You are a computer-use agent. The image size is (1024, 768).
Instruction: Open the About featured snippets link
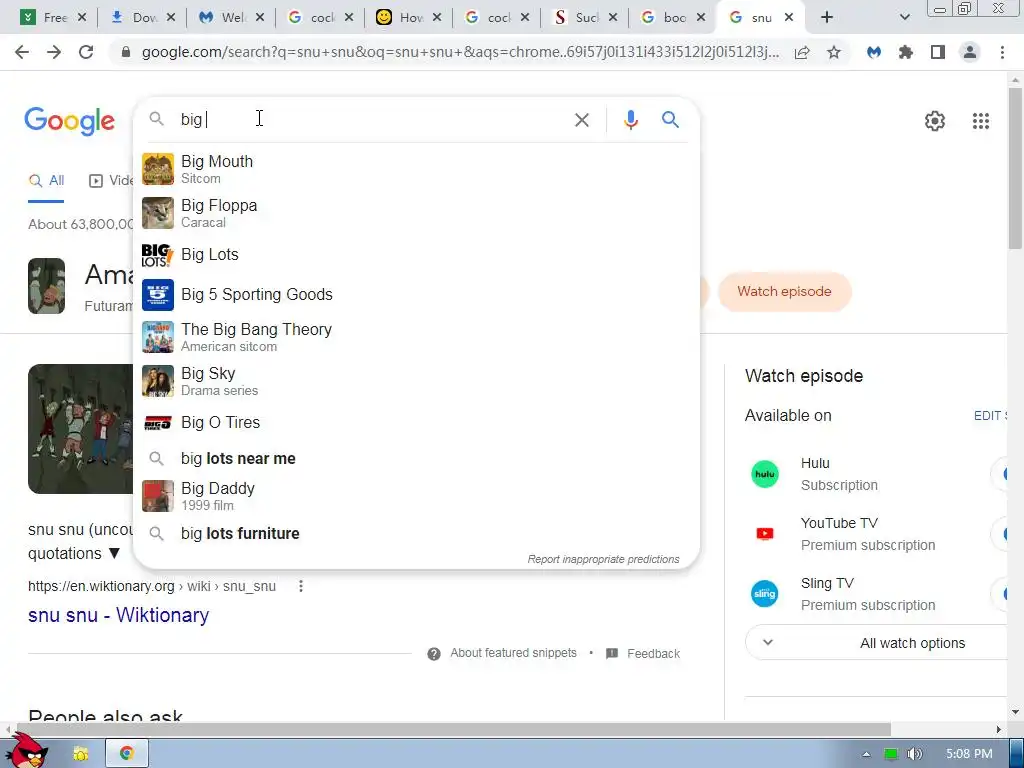click(513, 653)
